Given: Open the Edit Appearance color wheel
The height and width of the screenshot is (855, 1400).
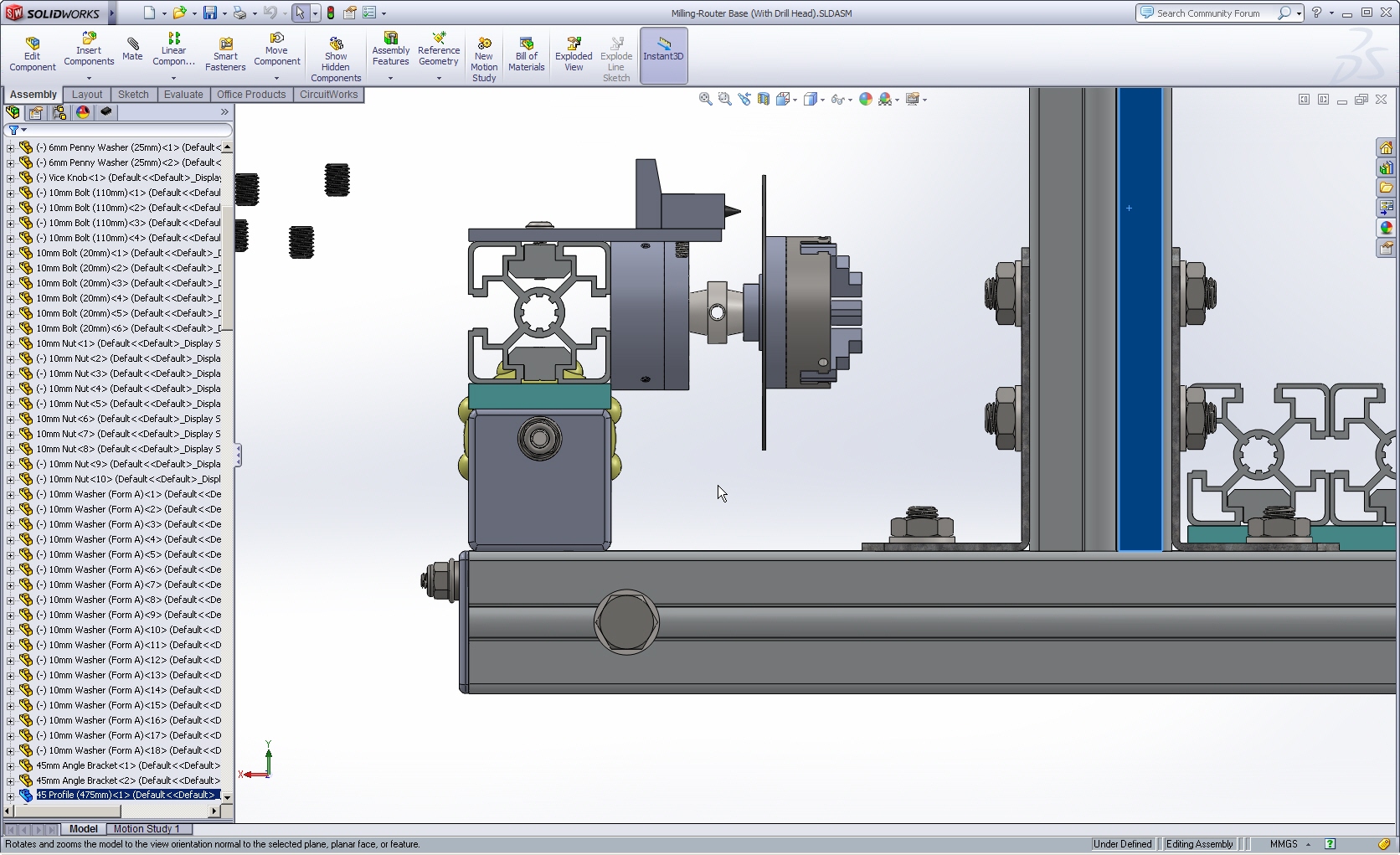Looking at the screenshot, I should coord(866,99).
